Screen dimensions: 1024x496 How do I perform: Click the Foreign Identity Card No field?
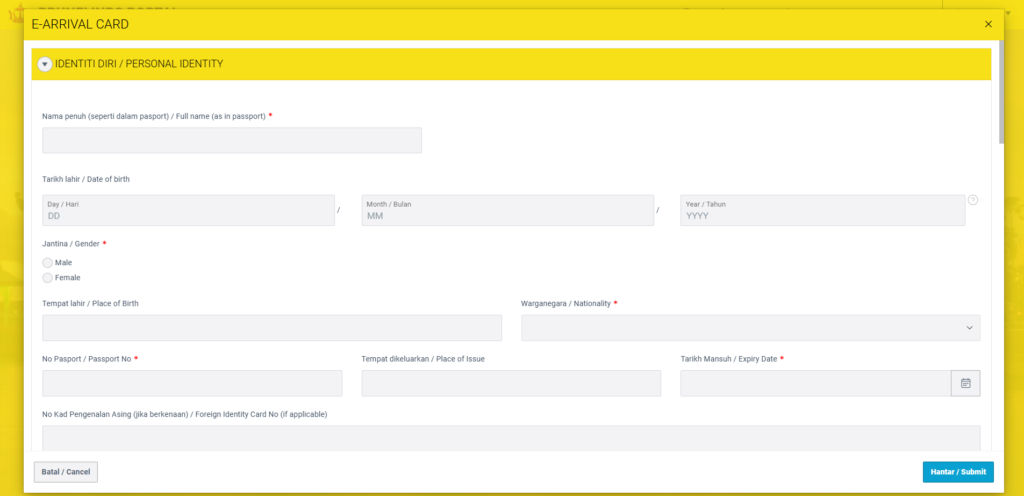pyautogui.click(x=511, y=438)
